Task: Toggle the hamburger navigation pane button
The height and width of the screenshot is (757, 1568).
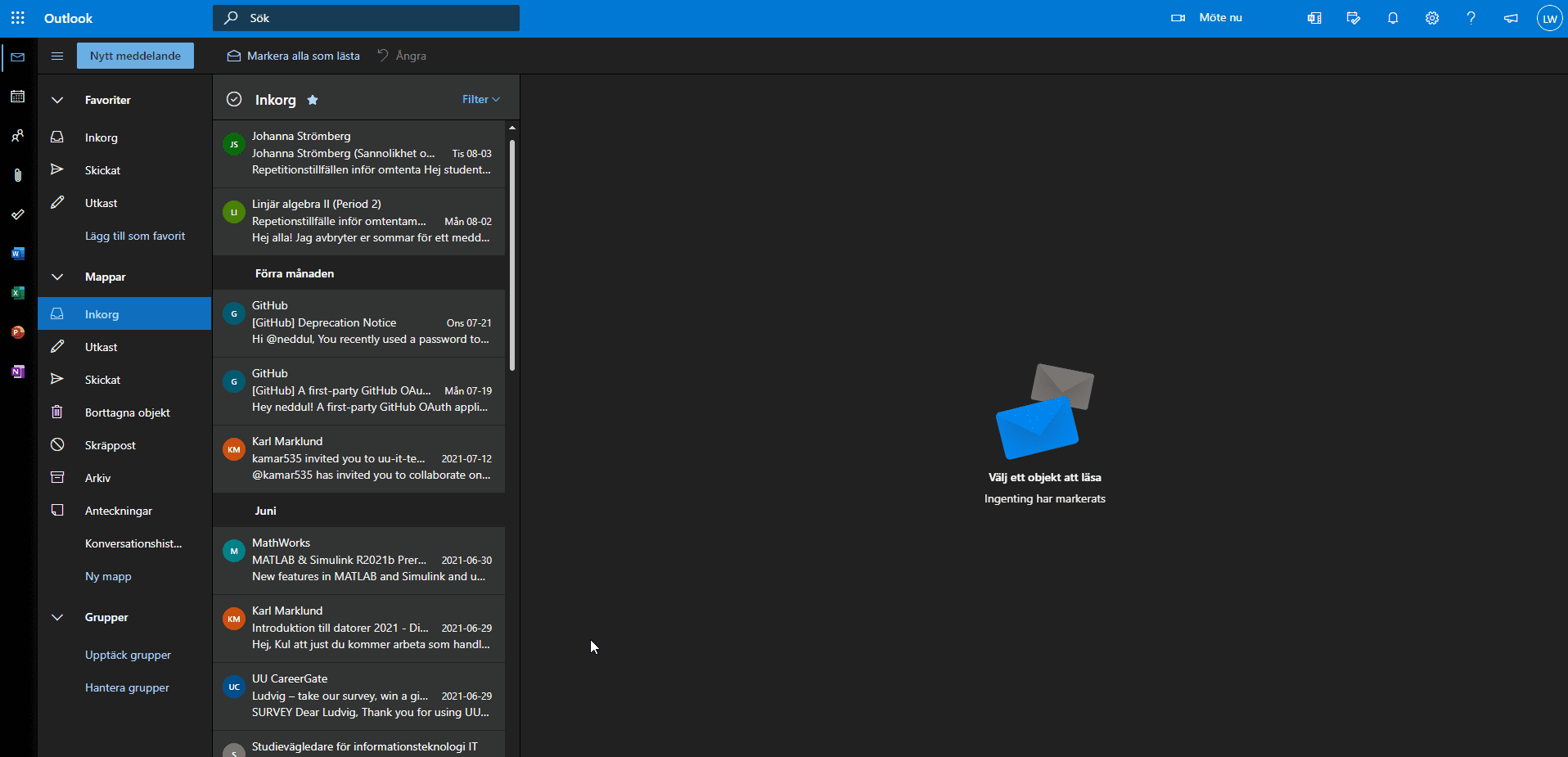Action: tap(57, 56)
